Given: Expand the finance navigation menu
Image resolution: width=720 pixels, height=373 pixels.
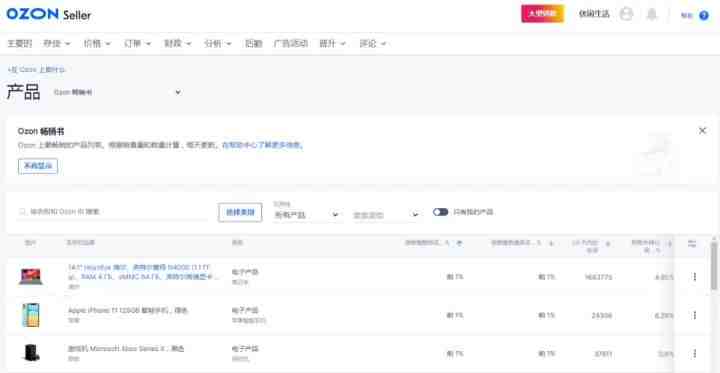Looking at the screenshot, I should (178, 44).
